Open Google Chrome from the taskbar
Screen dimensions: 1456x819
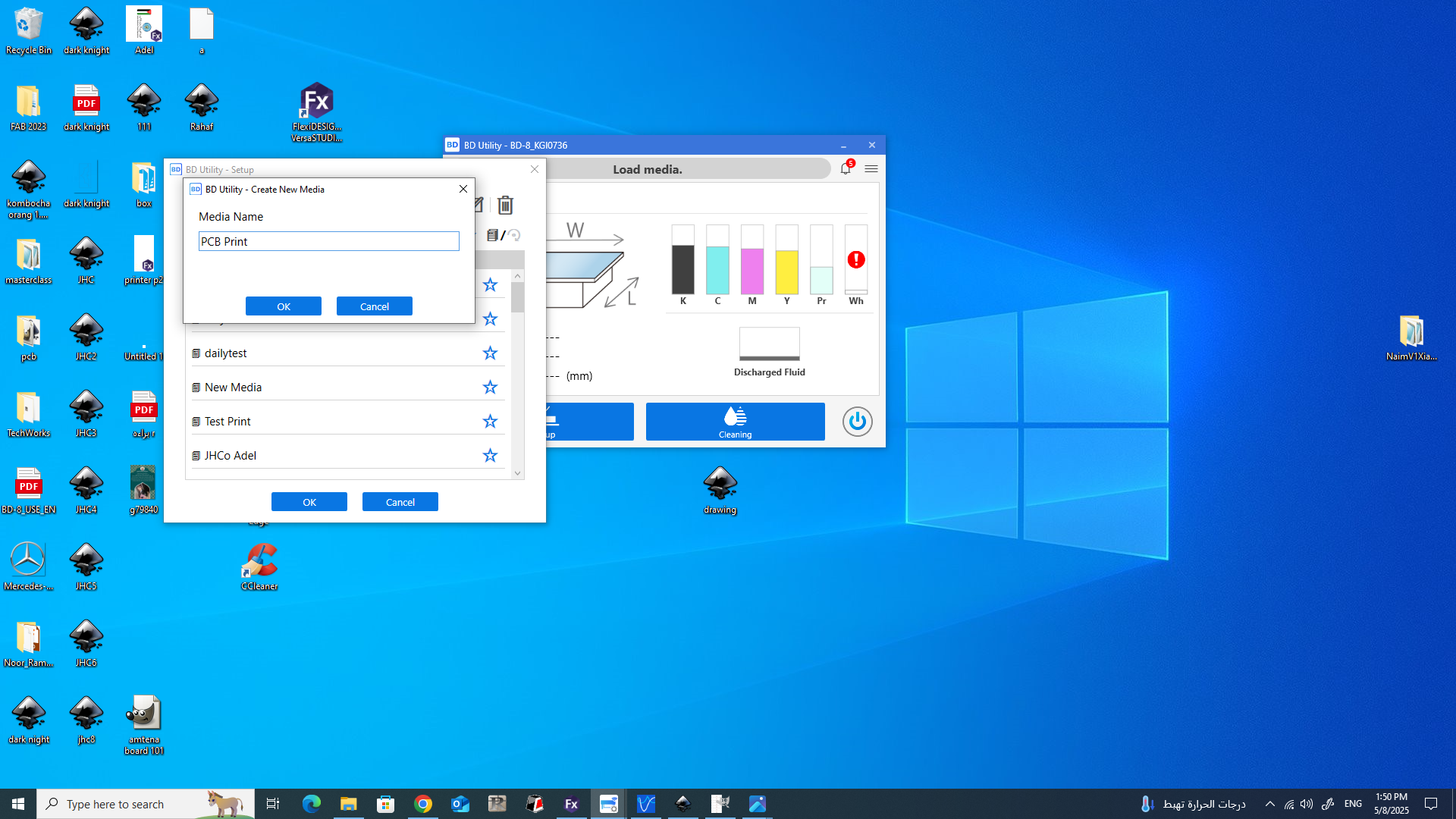[x=423, y=804]
